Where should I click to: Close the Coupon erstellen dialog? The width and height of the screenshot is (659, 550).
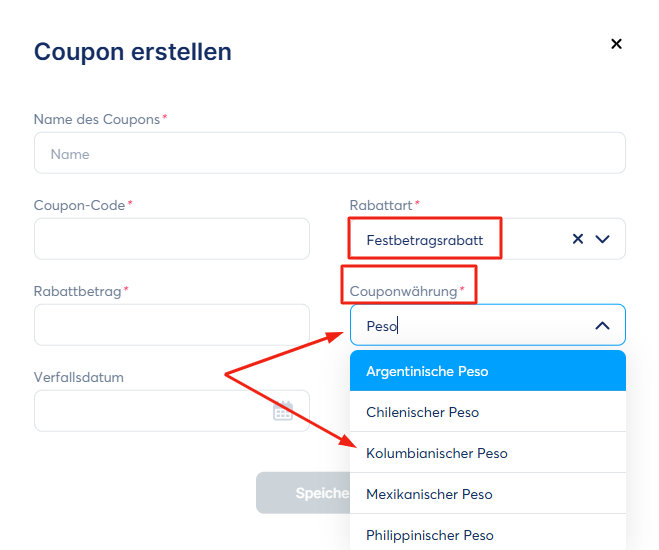(616, 44)
